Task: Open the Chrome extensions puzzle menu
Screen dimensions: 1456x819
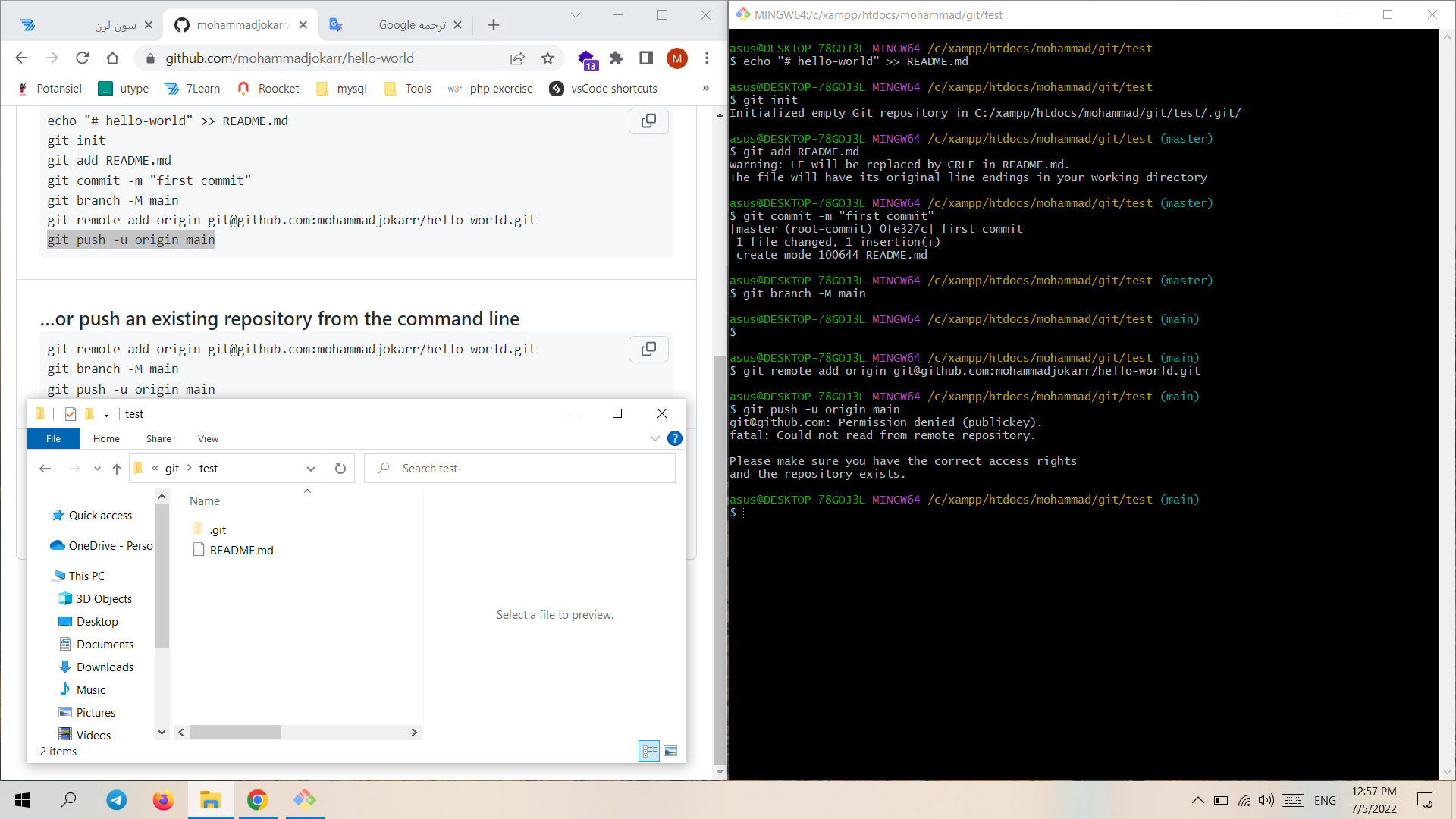Action: pyautogui.click(x=616, y=58)
